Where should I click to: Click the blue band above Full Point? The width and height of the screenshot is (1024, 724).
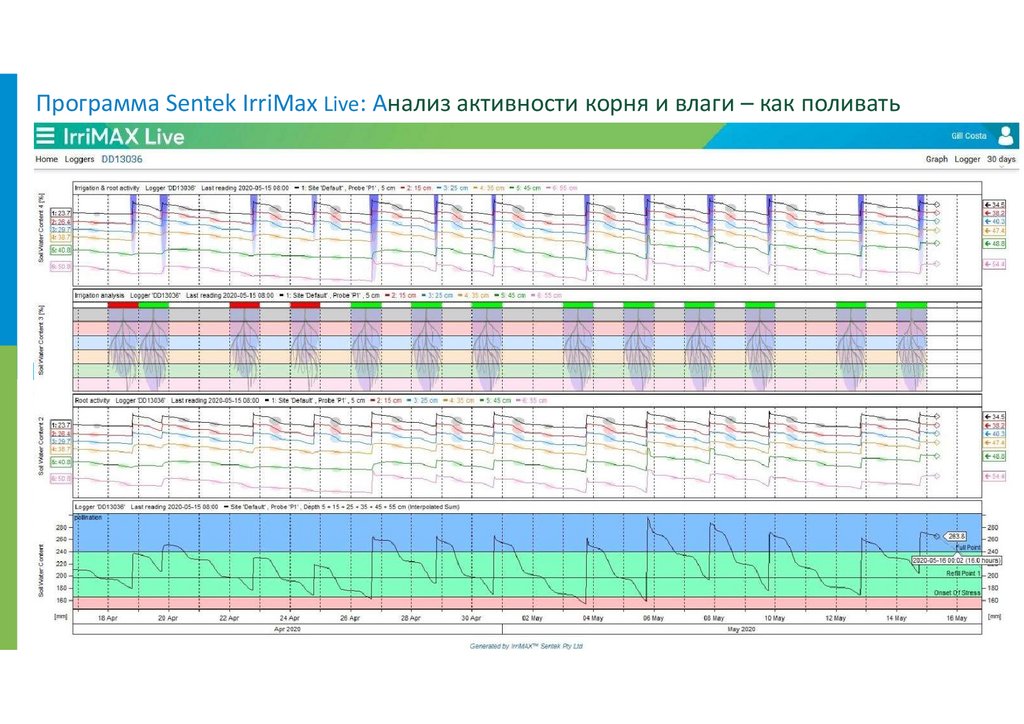click(527, 532)
